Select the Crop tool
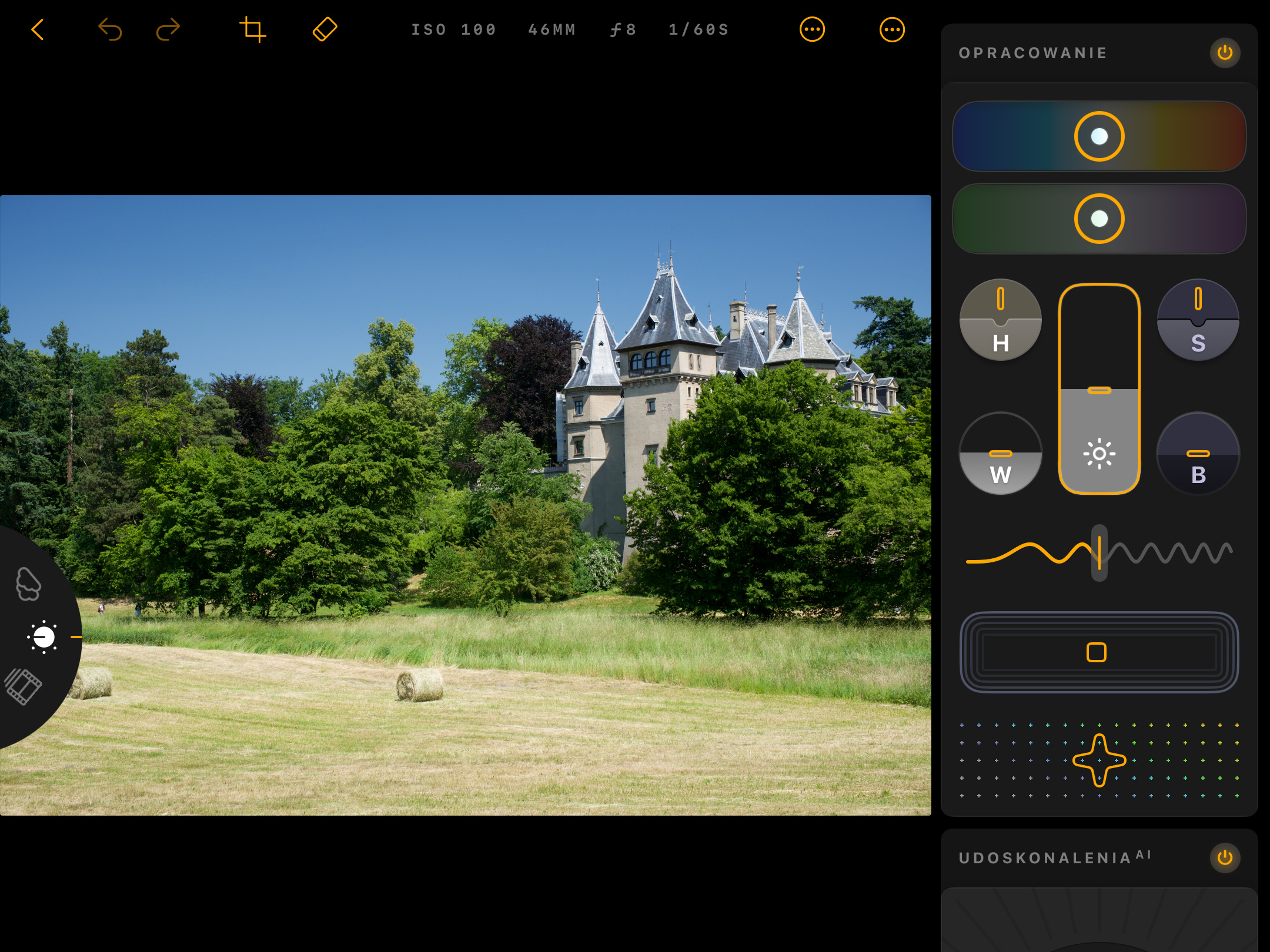Viewport: 1270px width, 952px height. 254,29
